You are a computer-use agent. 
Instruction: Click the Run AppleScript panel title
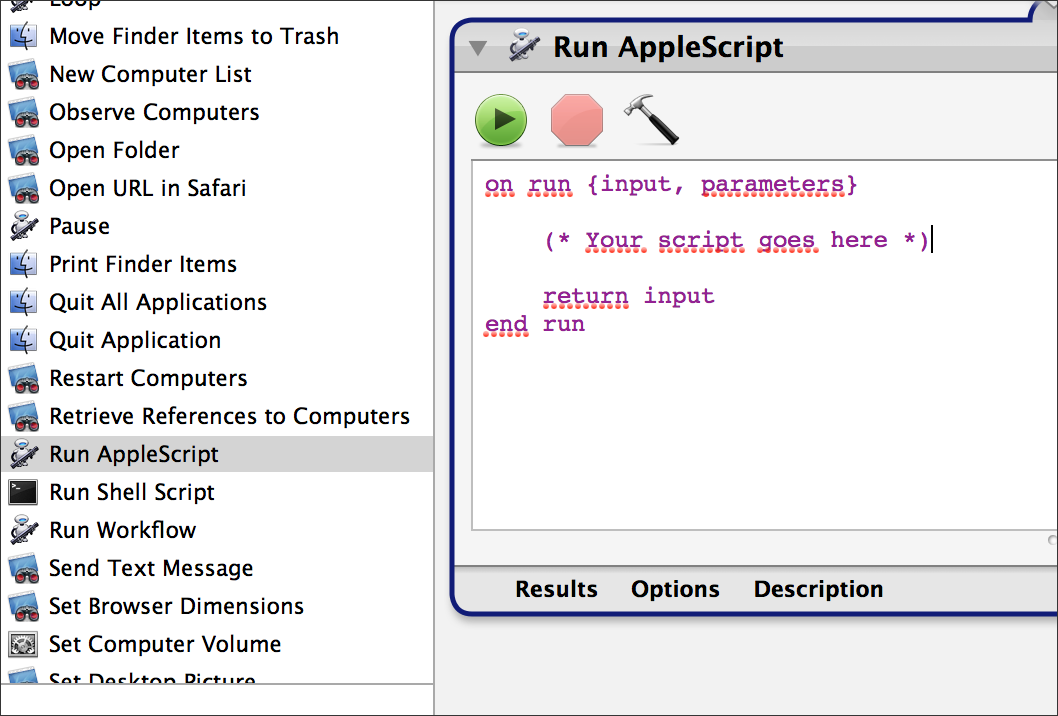click(x=668, y=47)
